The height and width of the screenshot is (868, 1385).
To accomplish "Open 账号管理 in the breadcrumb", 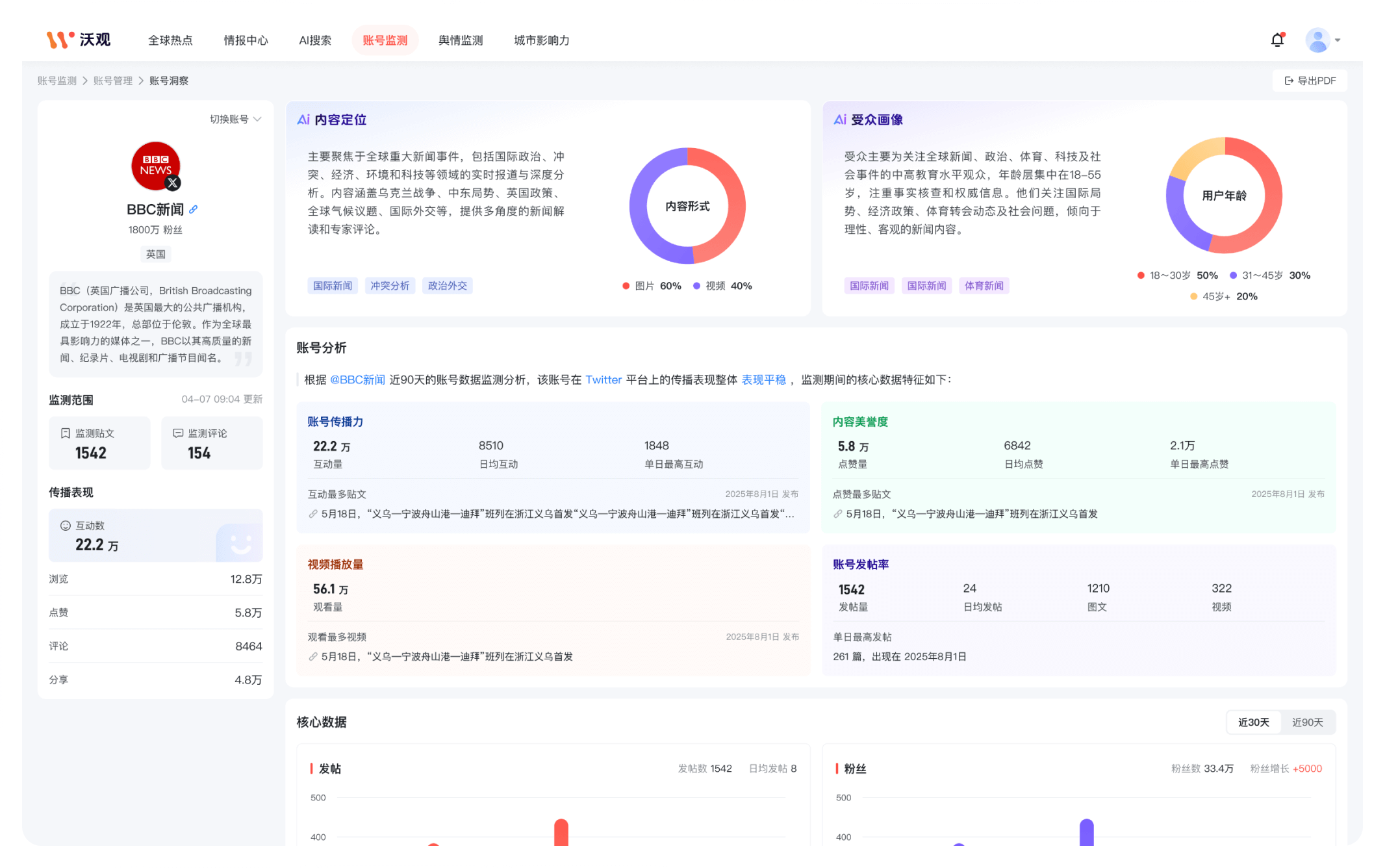I will pos(113,81).
